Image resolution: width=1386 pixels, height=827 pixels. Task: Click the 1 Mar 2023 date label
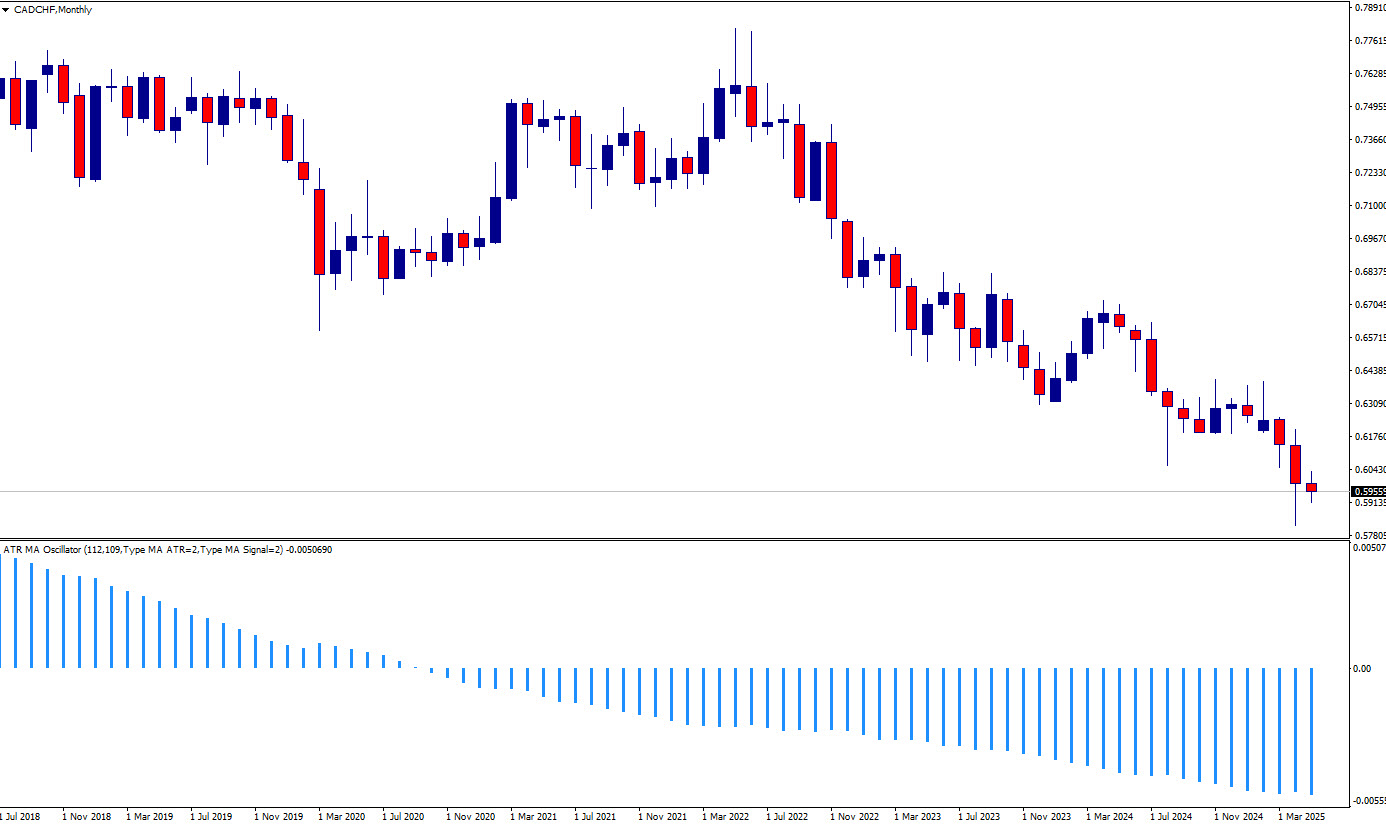918,817
